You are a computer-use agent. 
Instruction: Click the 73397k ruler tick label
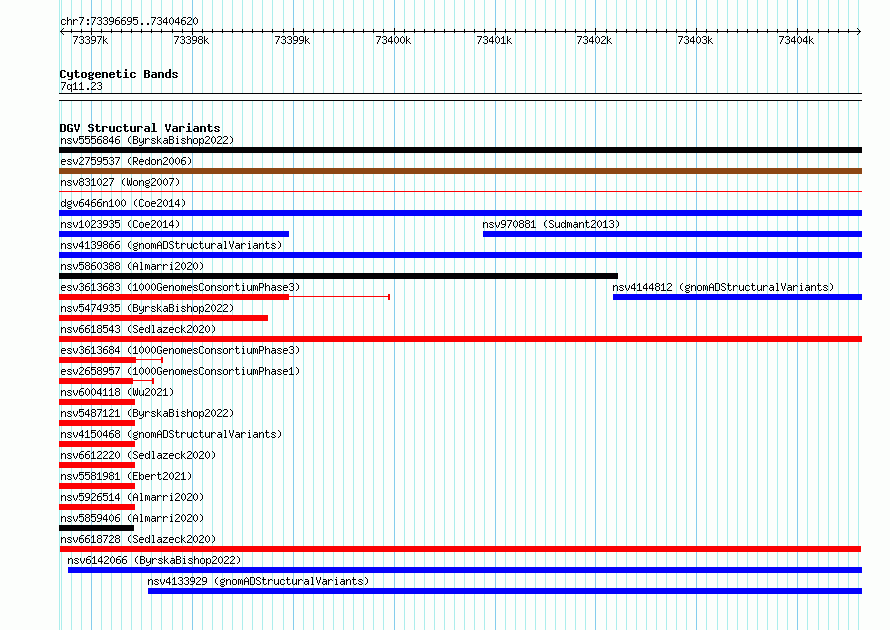(x=90, y=41)
